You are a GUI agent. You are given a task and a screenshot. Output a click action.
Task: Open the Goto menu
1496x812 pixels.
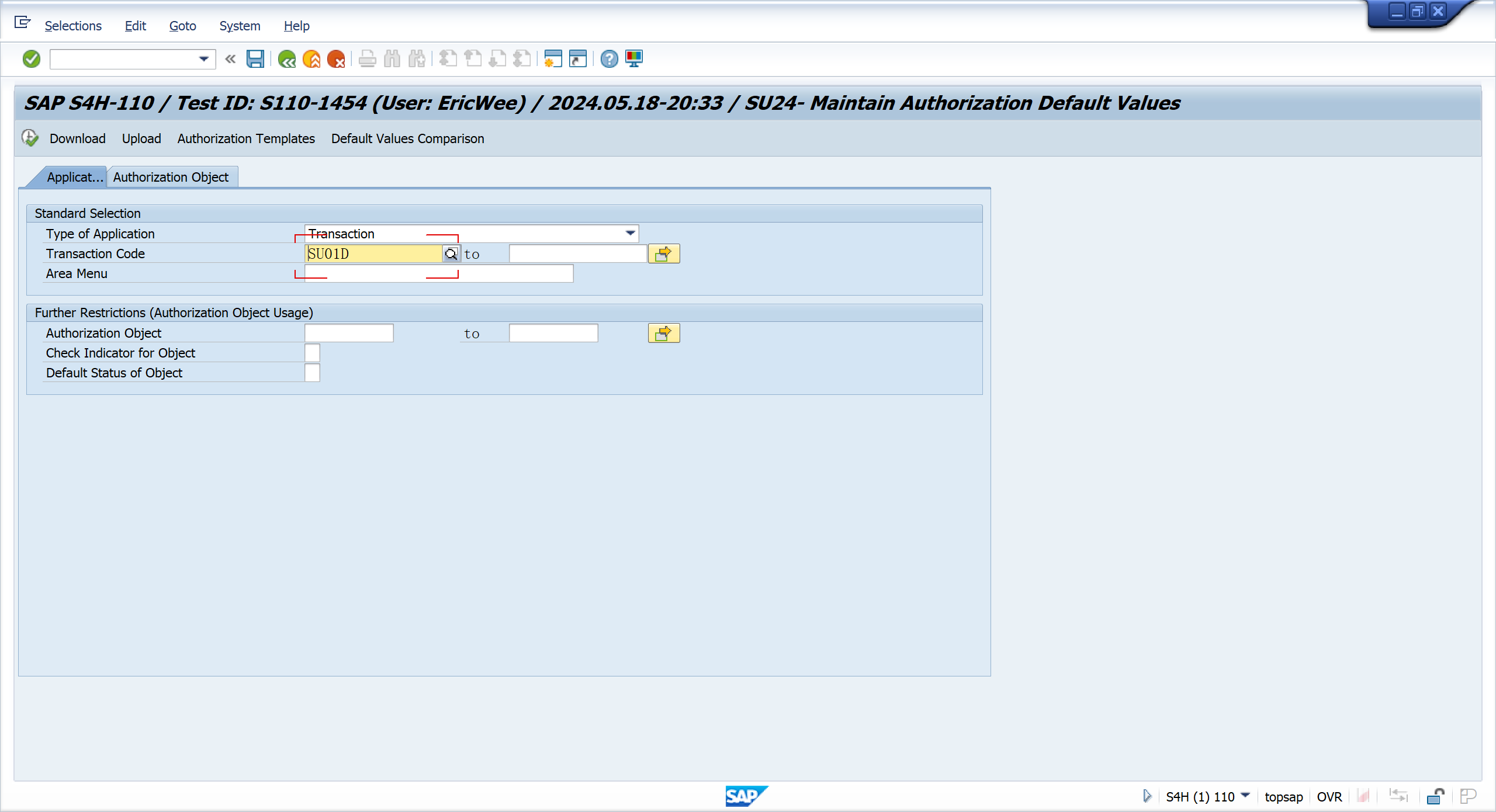[182, 26]
